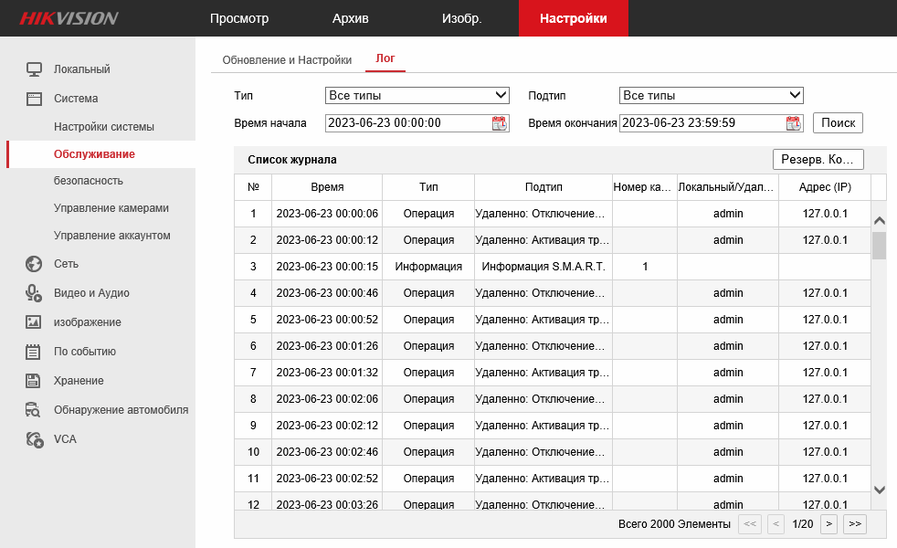897x548 pixels.
Task: Click the Тип column header
Action: pyautogui.click(x=428, y=187)
